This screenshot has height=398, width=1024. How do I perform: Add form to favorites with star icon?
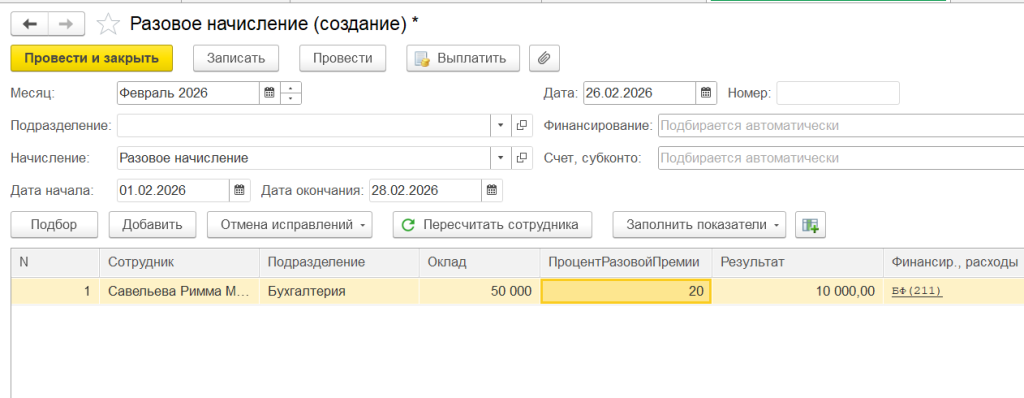tap(108, 25)
